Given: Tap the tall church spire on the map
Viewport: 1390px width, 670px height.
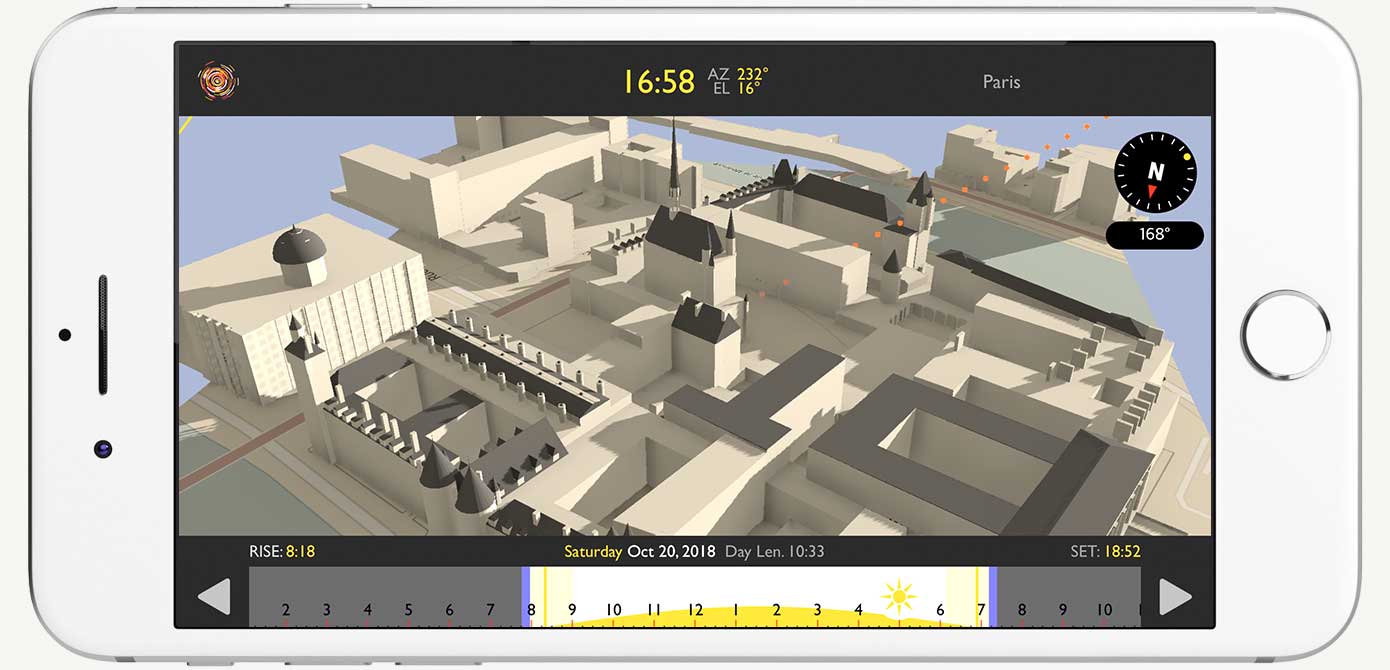Looking at the screenshot, I should (x=675, y=165).
